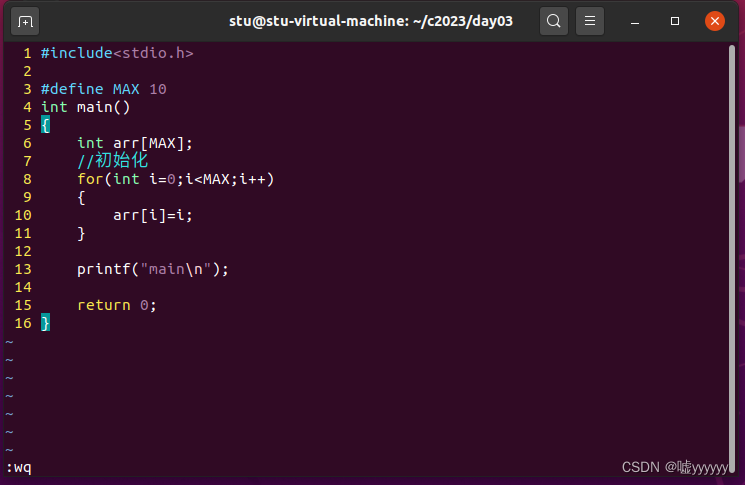Place cursor on int arr[MAX] declaration

135,143
